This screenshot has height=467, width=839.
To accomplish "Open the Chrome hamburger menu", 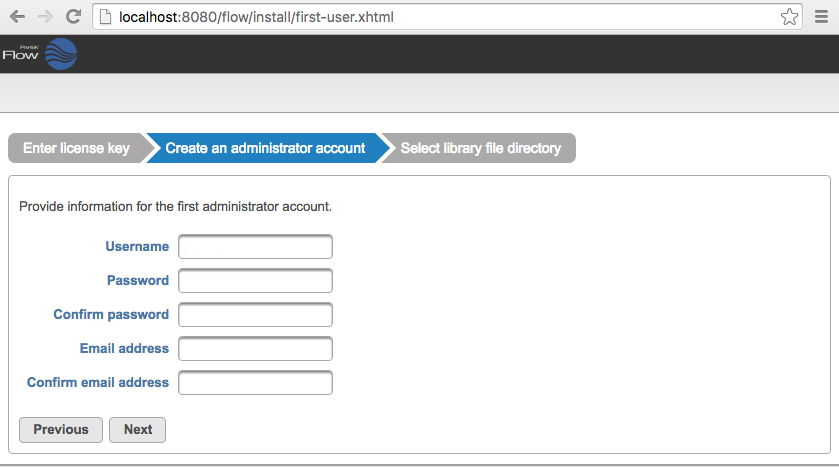I will tap(821, 16).
